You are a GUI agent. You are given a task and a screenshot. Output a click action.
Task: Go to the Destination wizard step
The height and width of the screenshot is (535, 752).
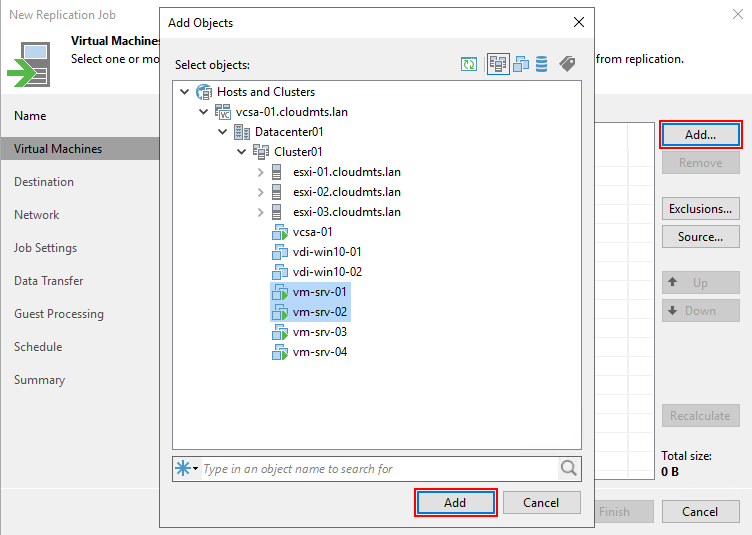[x=44, y=182]
